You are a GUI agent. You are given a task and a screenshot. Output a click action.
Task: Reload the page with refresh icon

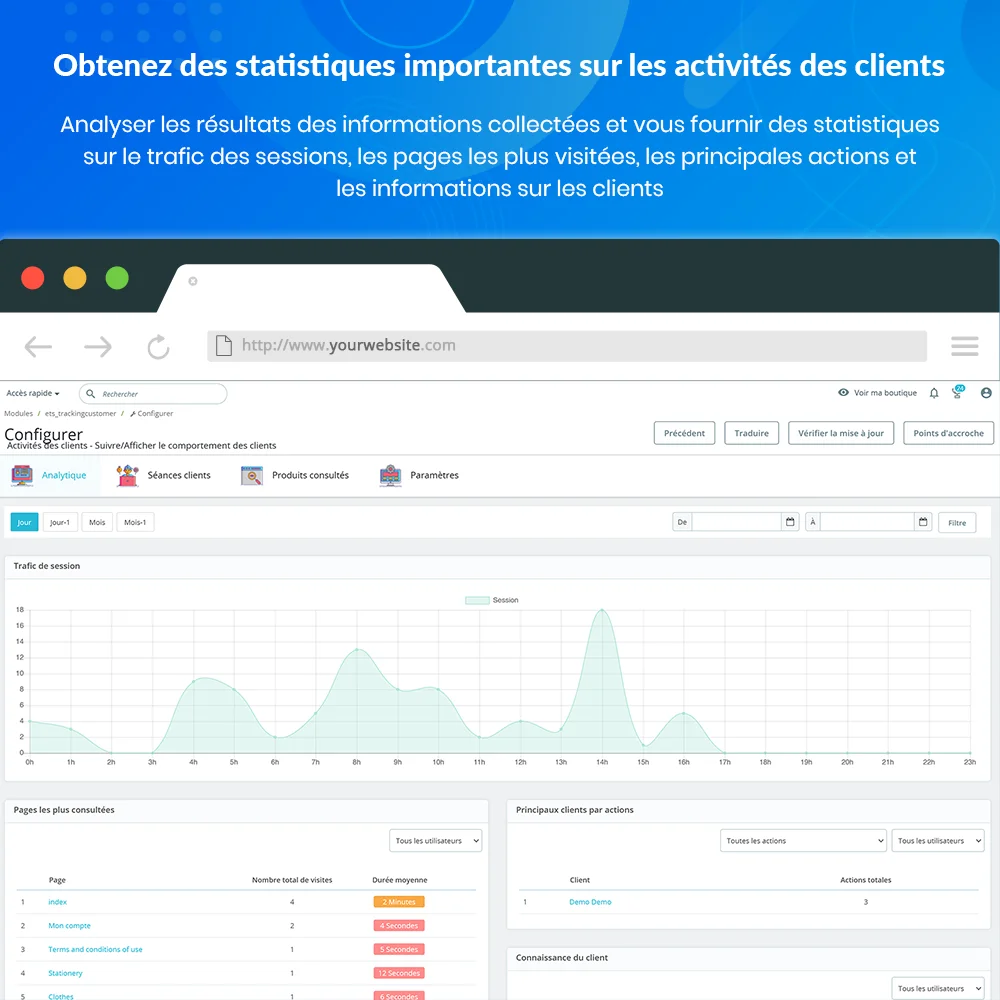click(158, 347)
